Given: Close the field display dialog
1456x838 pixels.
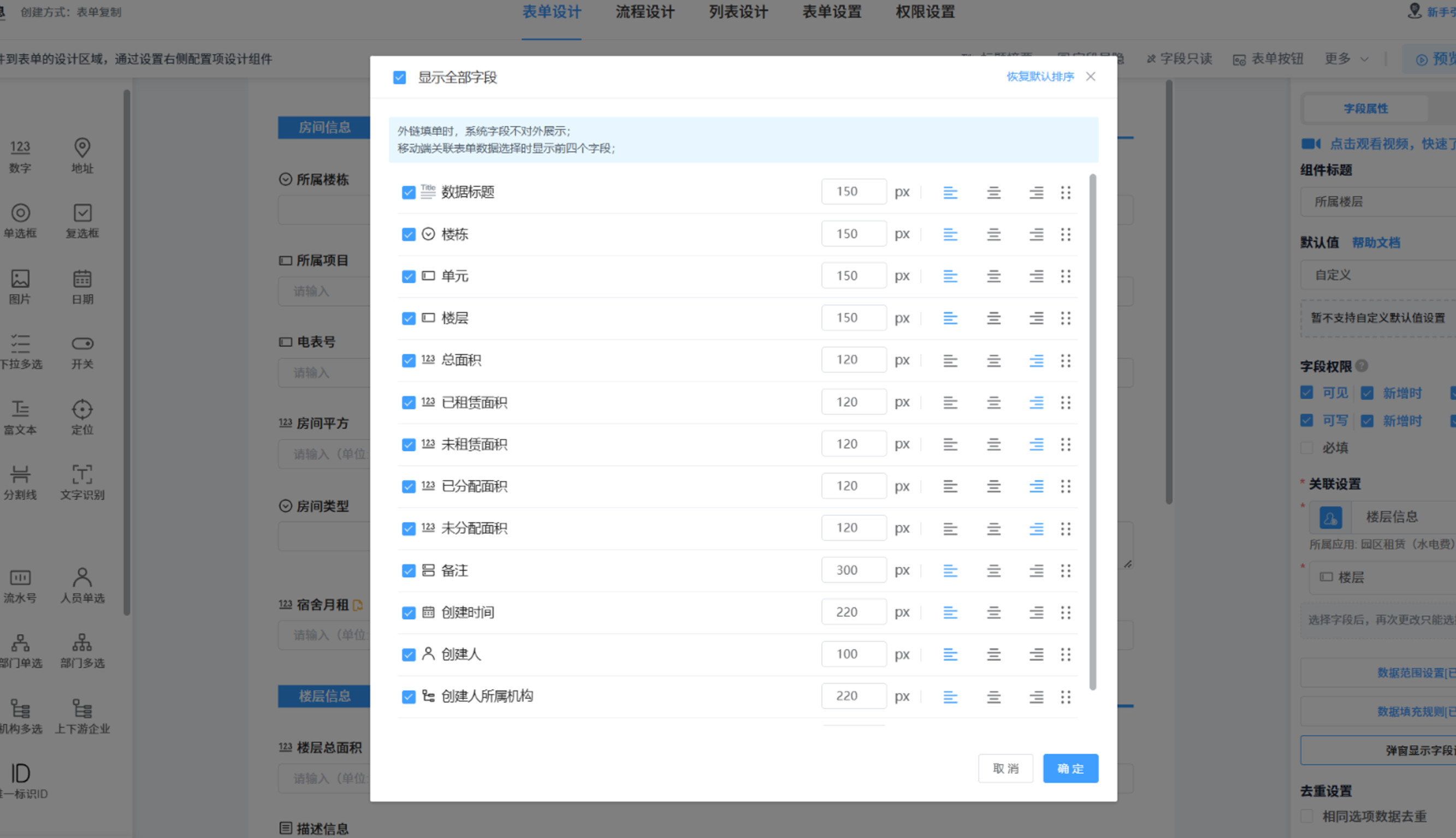Looking at the screenshot, I should pyautogui.click(x=1090, y=76).
